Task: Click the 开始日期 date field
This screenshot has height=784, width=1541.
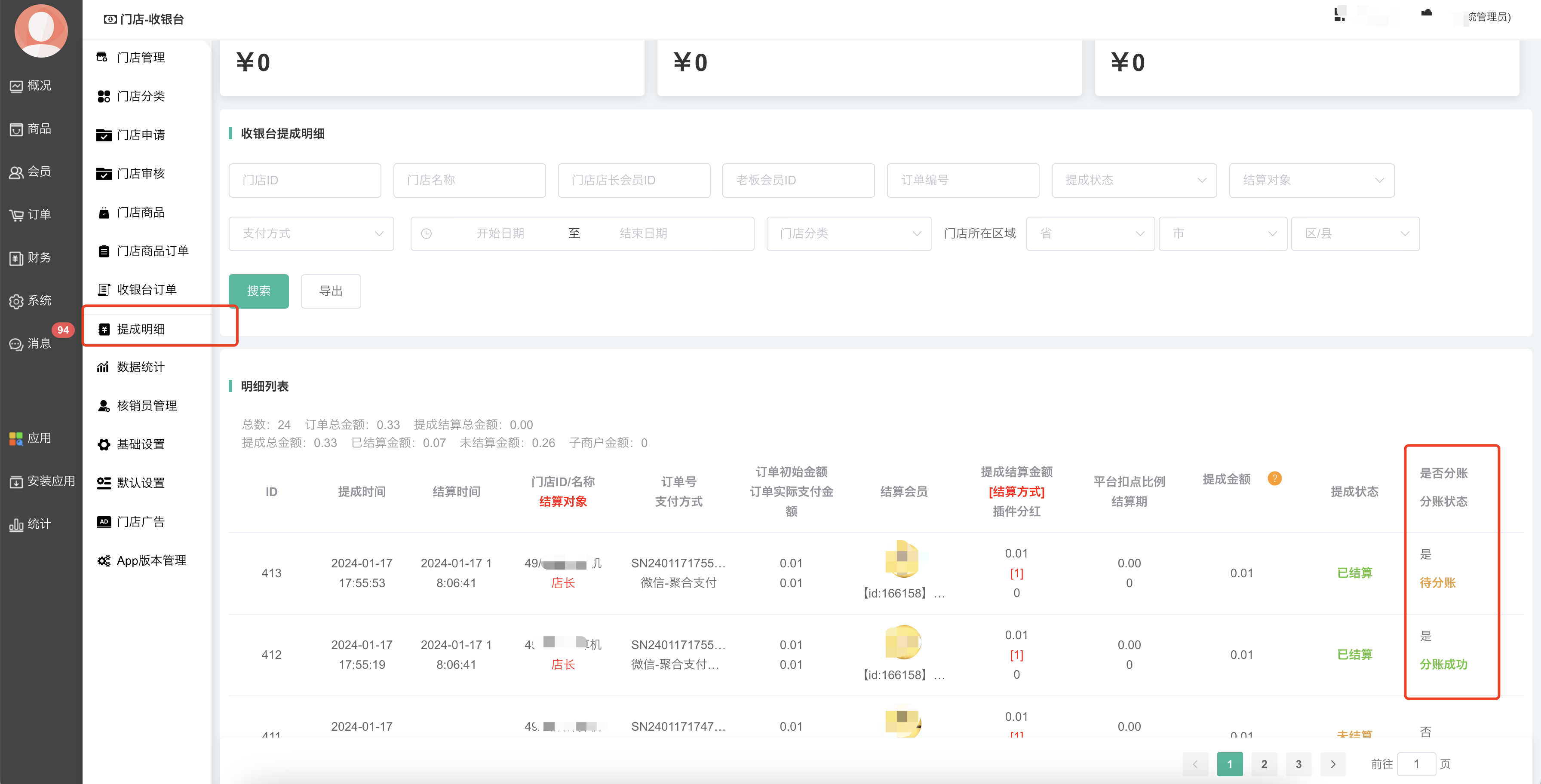Action: [500, 233]
